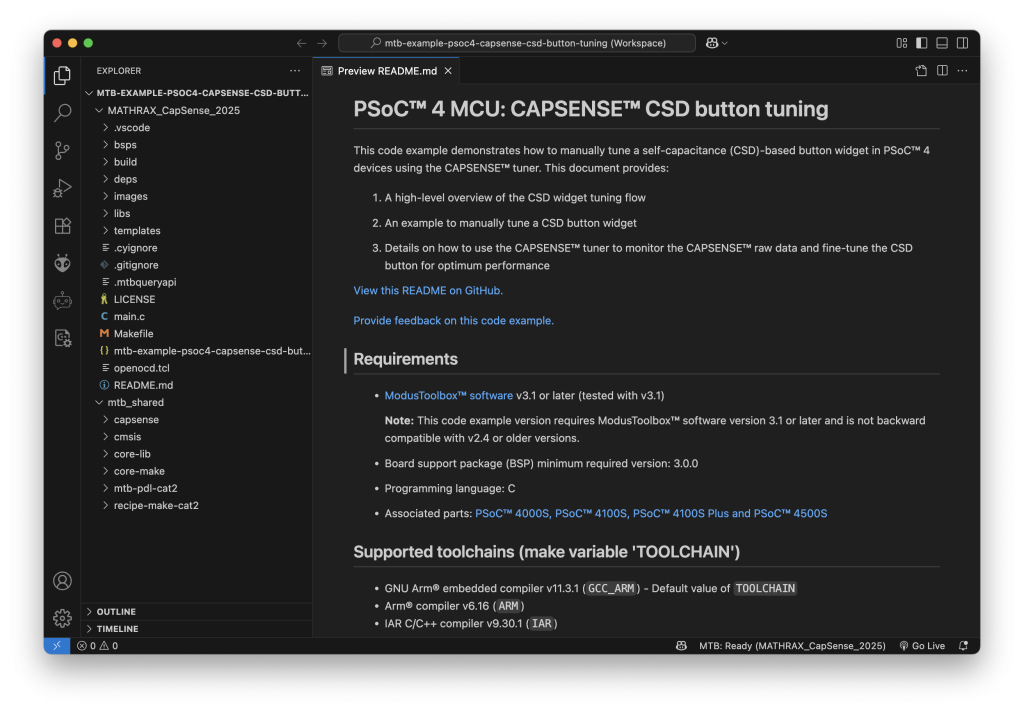The image size is (1024, 712).
Task: Open the .mtbqueryapi file
Action: coord(197,282)
